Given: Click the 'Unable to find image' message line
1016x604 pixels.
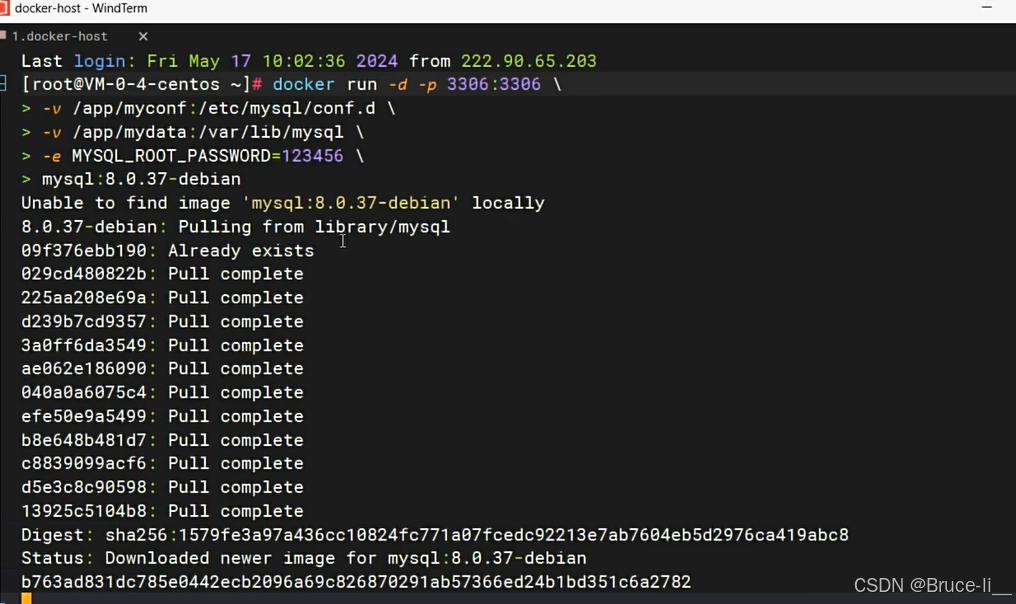Looking at the screenshot, I should (283, 203).
